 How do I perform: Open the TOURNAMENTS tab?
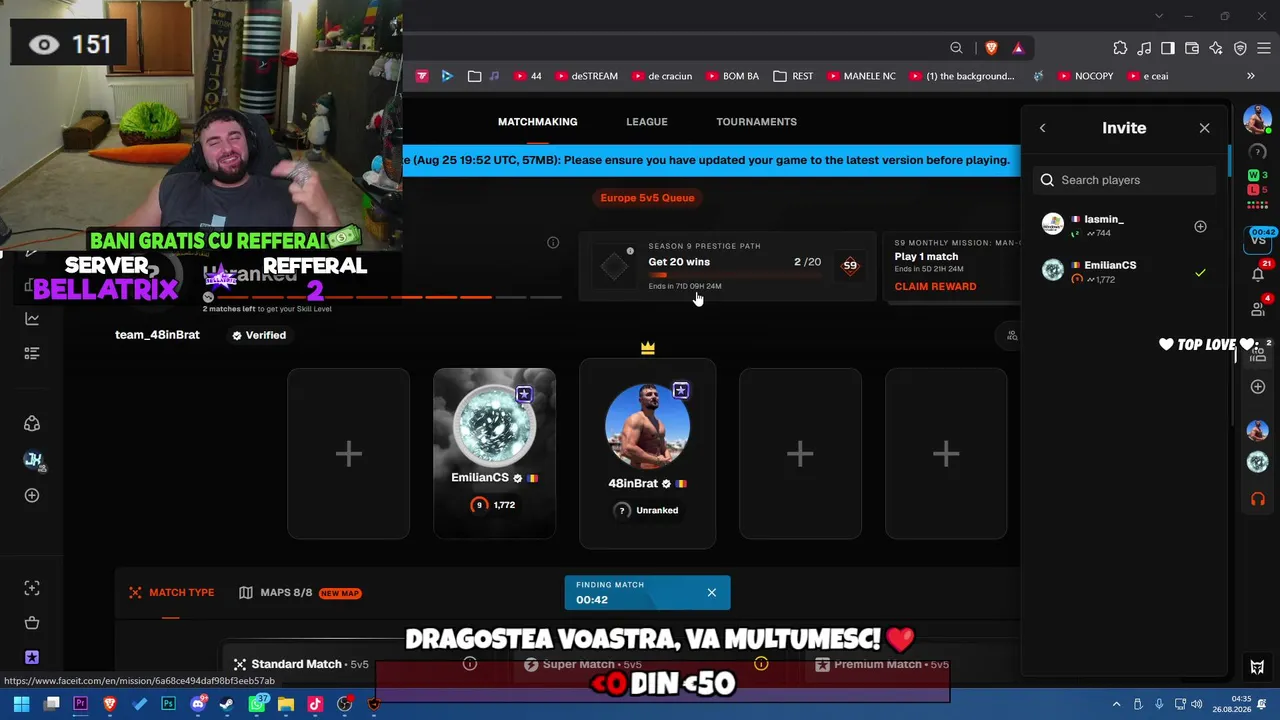pos(756,122)
